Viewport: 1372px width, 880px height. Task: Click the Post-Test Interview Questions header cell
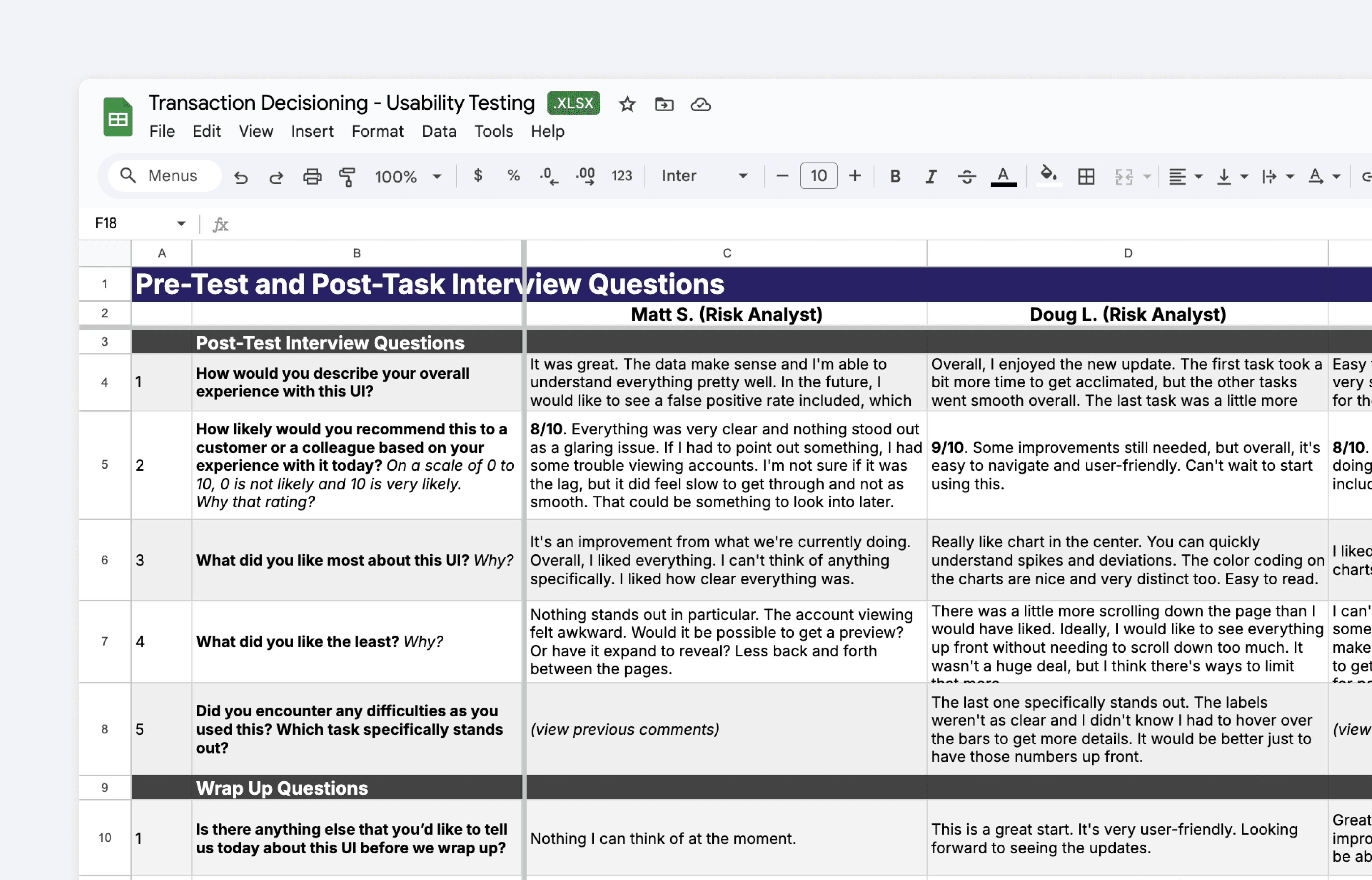[357, 342]
